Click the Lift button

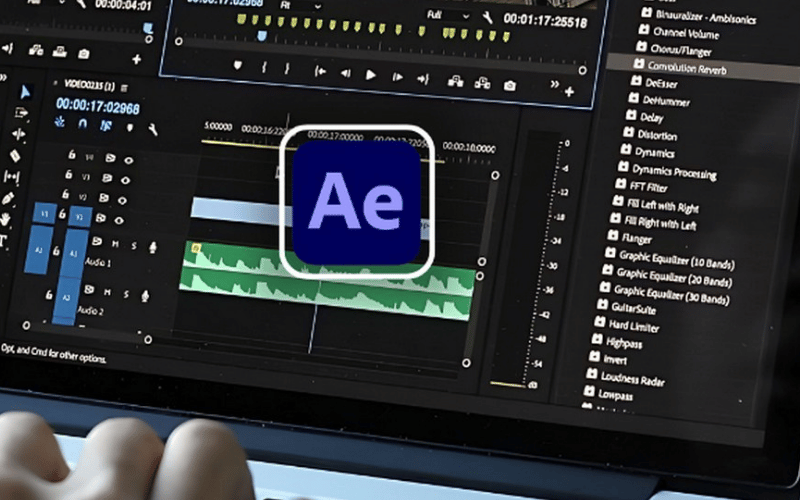click(455, 81)
